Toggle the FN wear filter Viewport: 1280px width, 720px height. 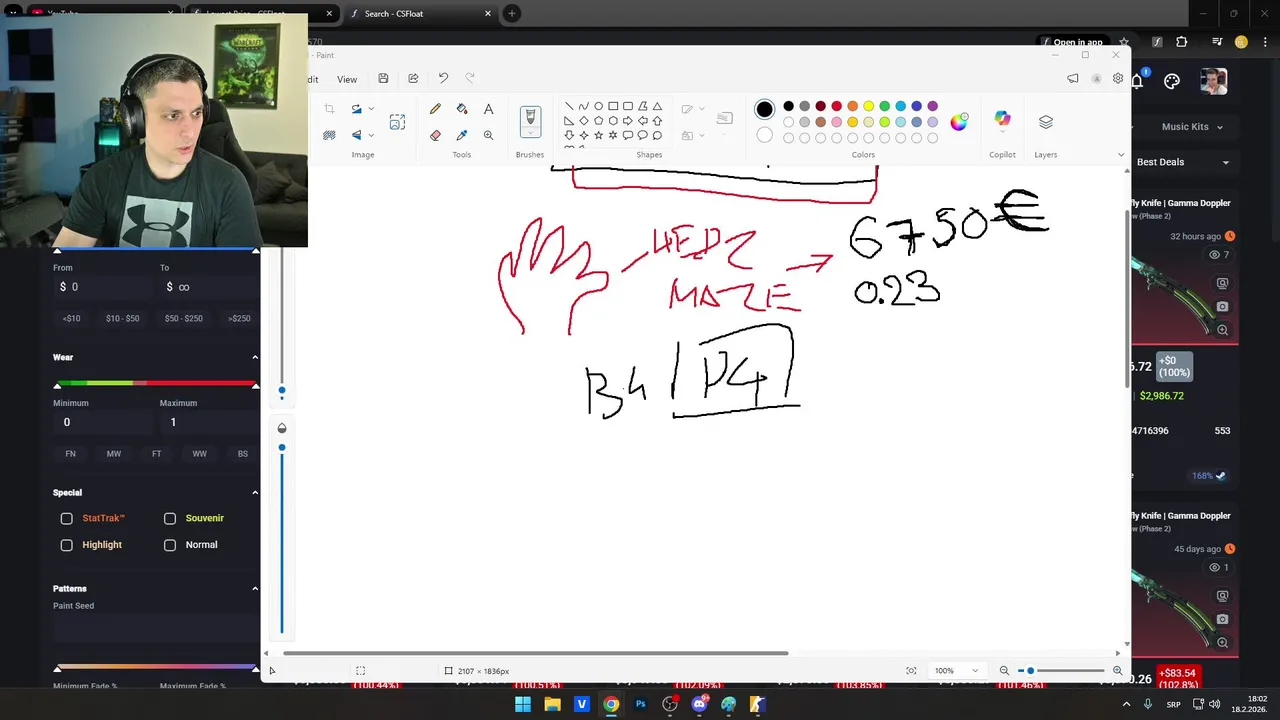[x=71, y=454]
